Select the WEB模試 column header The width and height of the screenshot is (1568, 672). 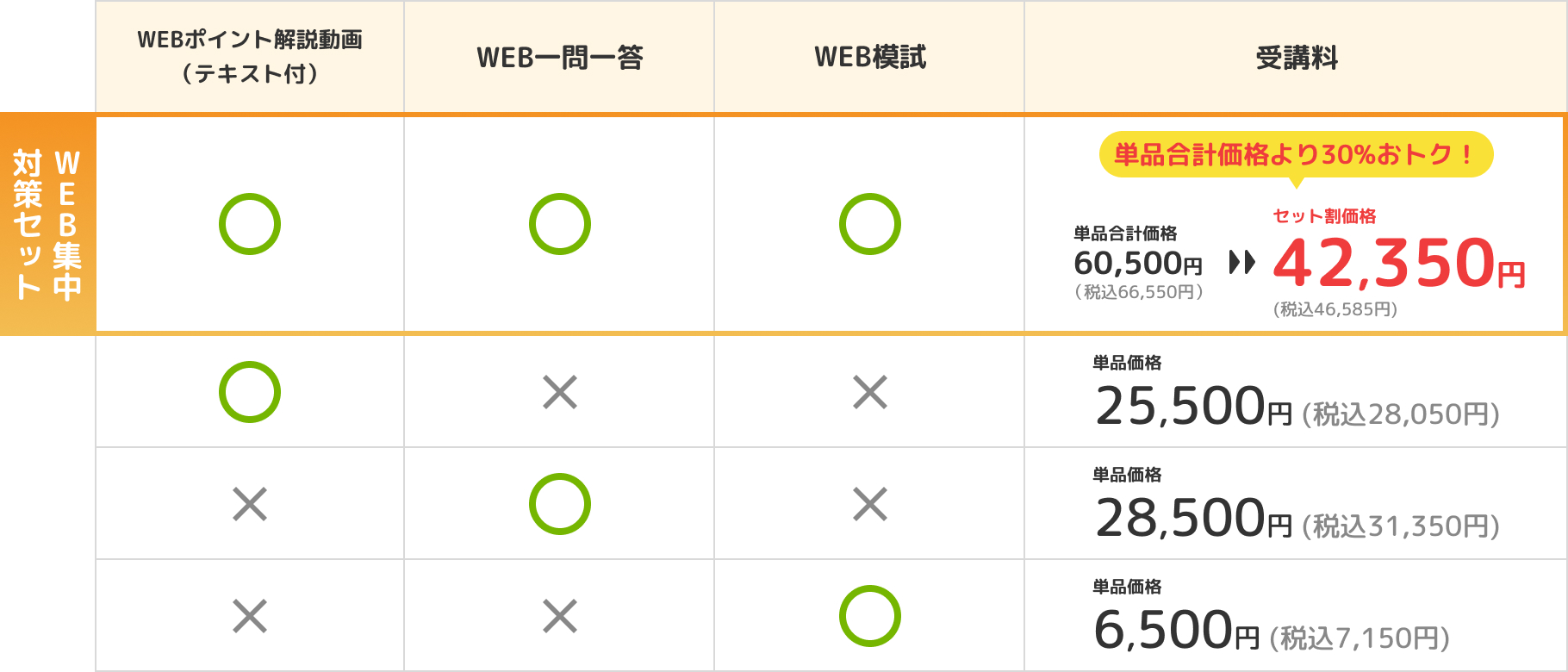[870, 57]
